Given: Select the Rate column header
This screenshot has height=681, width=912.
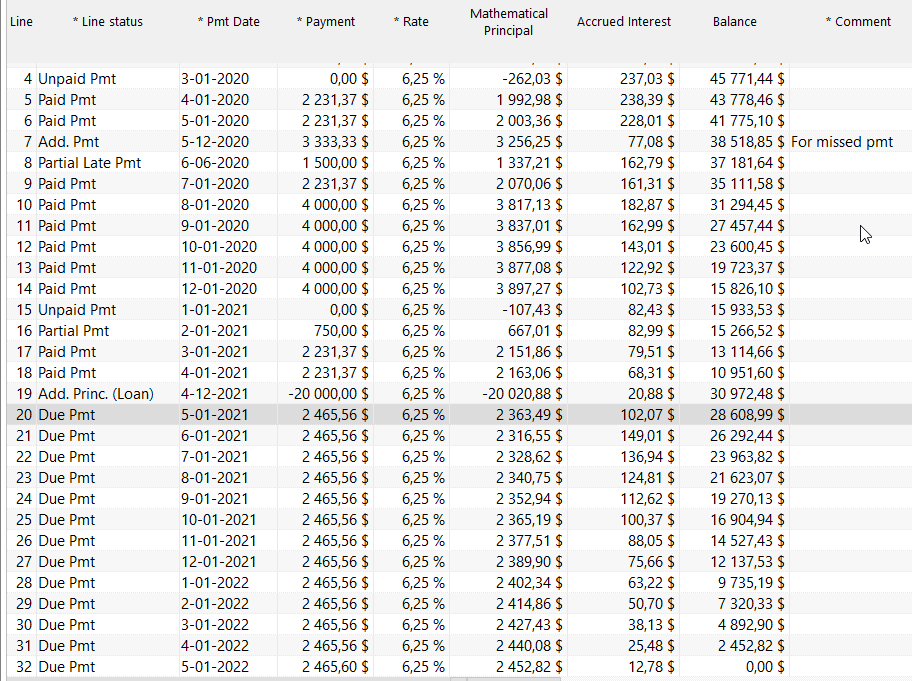Looking at the screenshot, I should pos(411,22).
